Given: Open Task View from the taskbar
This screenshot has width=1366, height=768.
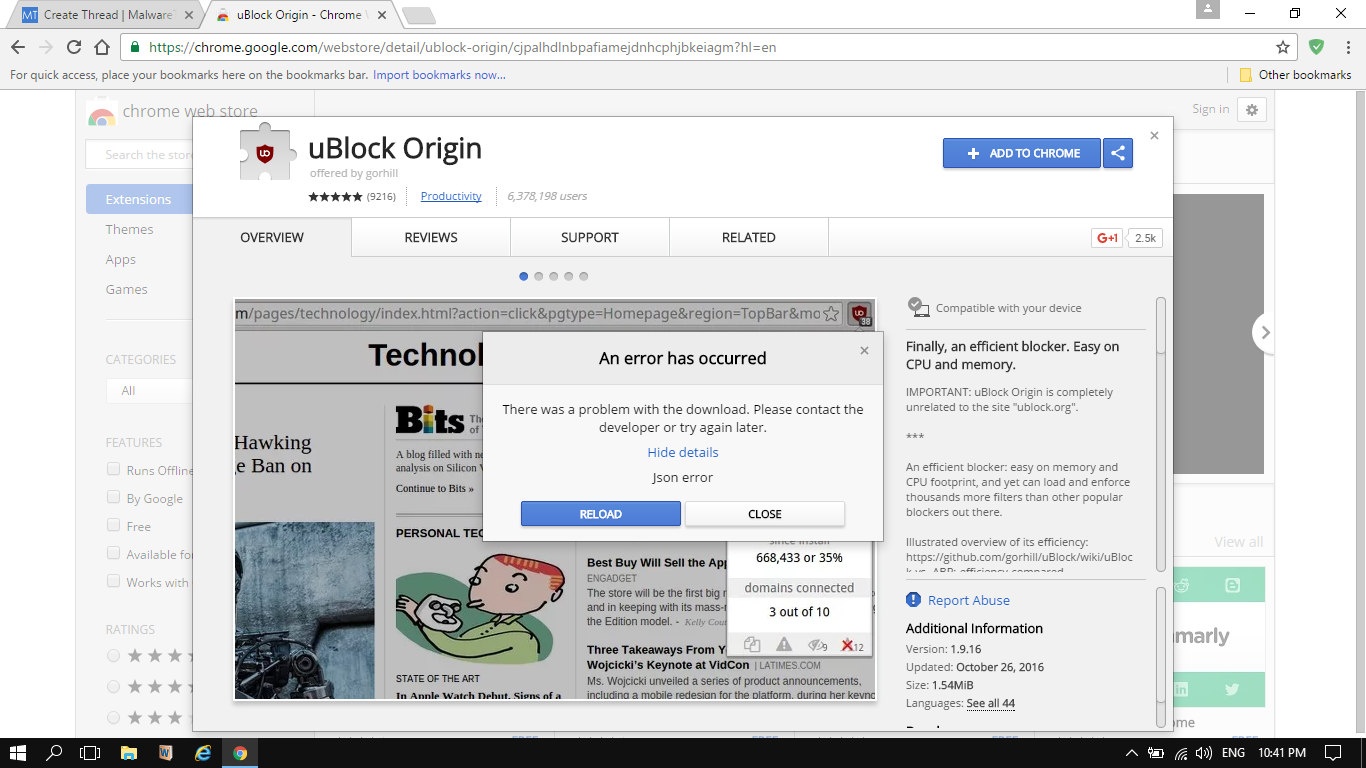Looking at the screenshot, I should (90, 753).
